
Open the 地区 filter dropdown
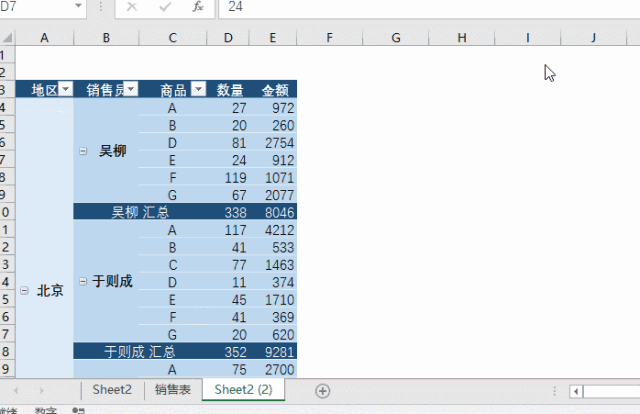66,90
